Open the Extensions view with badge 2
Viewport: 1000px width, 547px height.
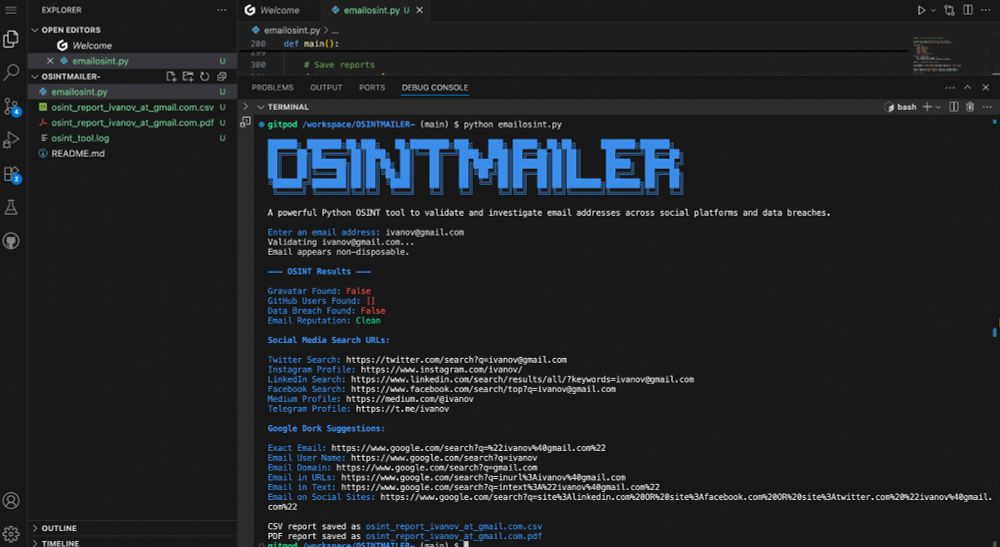coord(11,174)
